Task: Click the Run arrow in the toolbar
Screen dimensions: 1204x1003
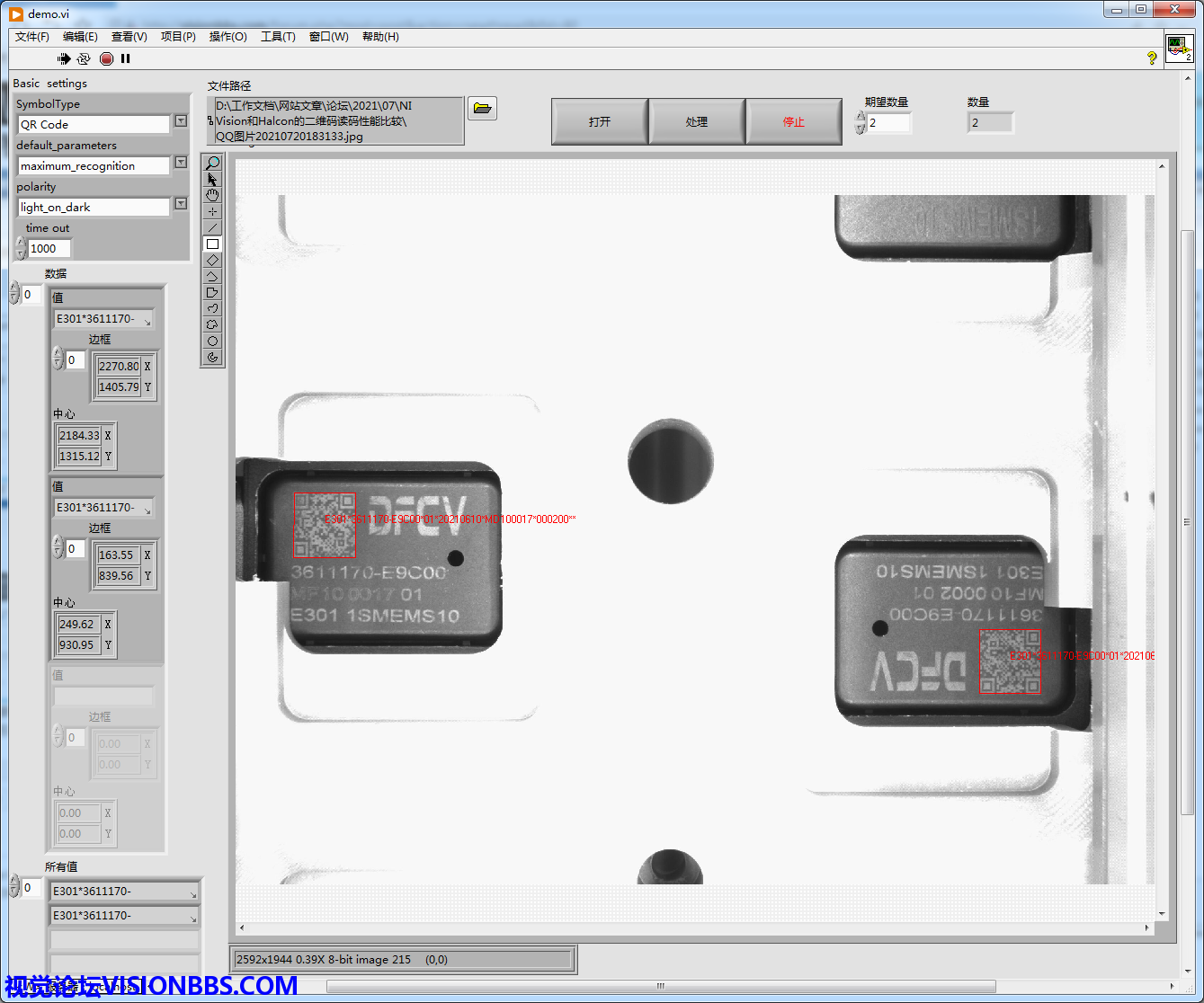Action: tap(64, 58)
